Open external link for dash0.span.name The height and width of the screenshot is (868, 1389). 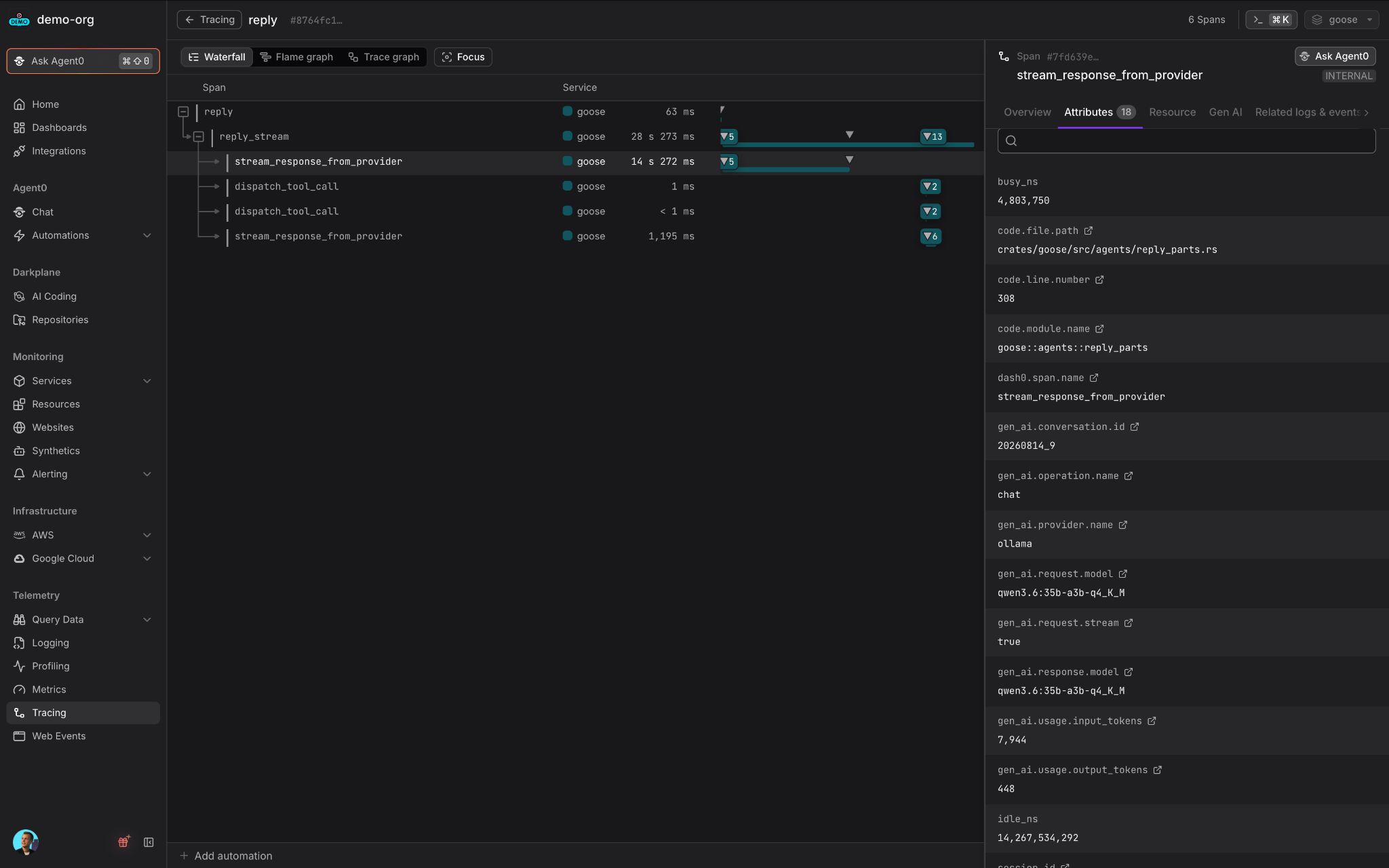click(1094, 378)
